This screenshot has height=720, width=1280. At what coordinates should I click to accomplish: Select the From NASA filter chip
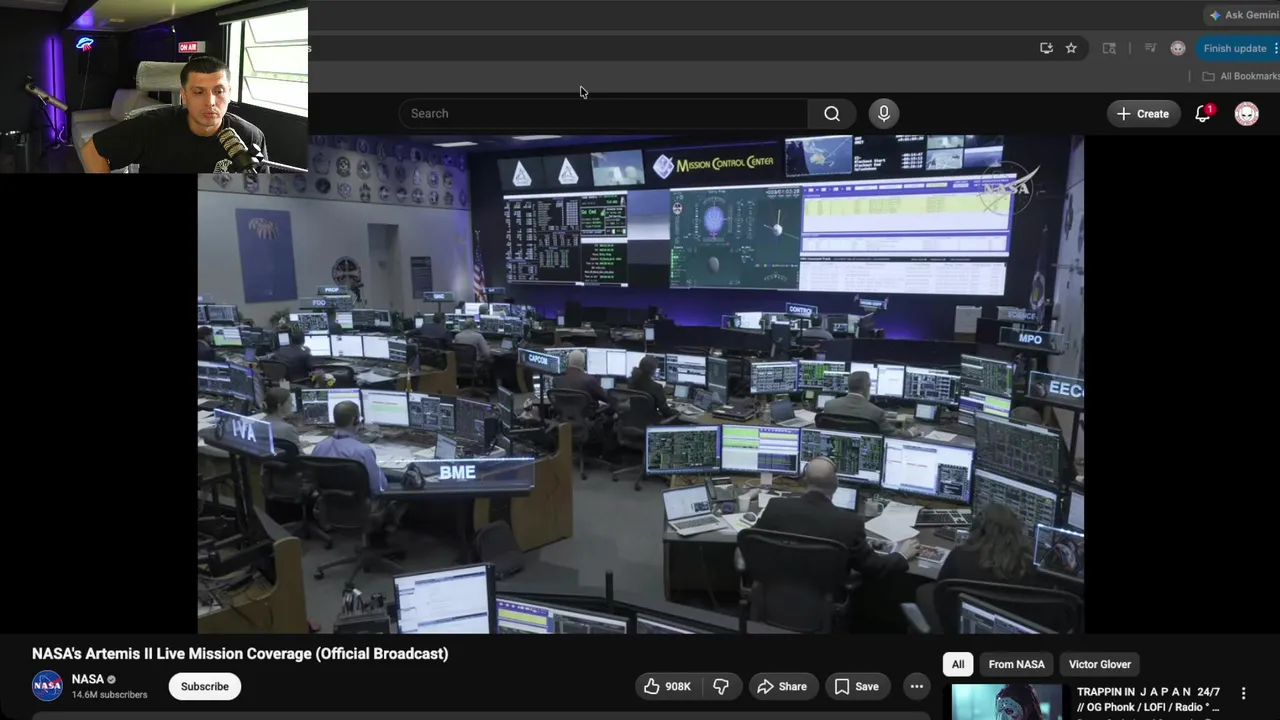[x=1016, y=664]
